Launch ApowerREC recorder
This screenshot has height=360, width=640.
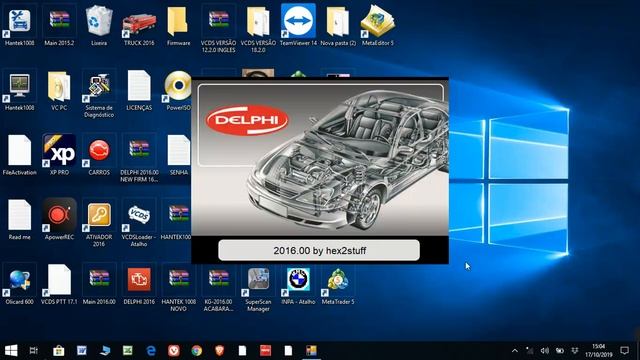click(59, 220)
